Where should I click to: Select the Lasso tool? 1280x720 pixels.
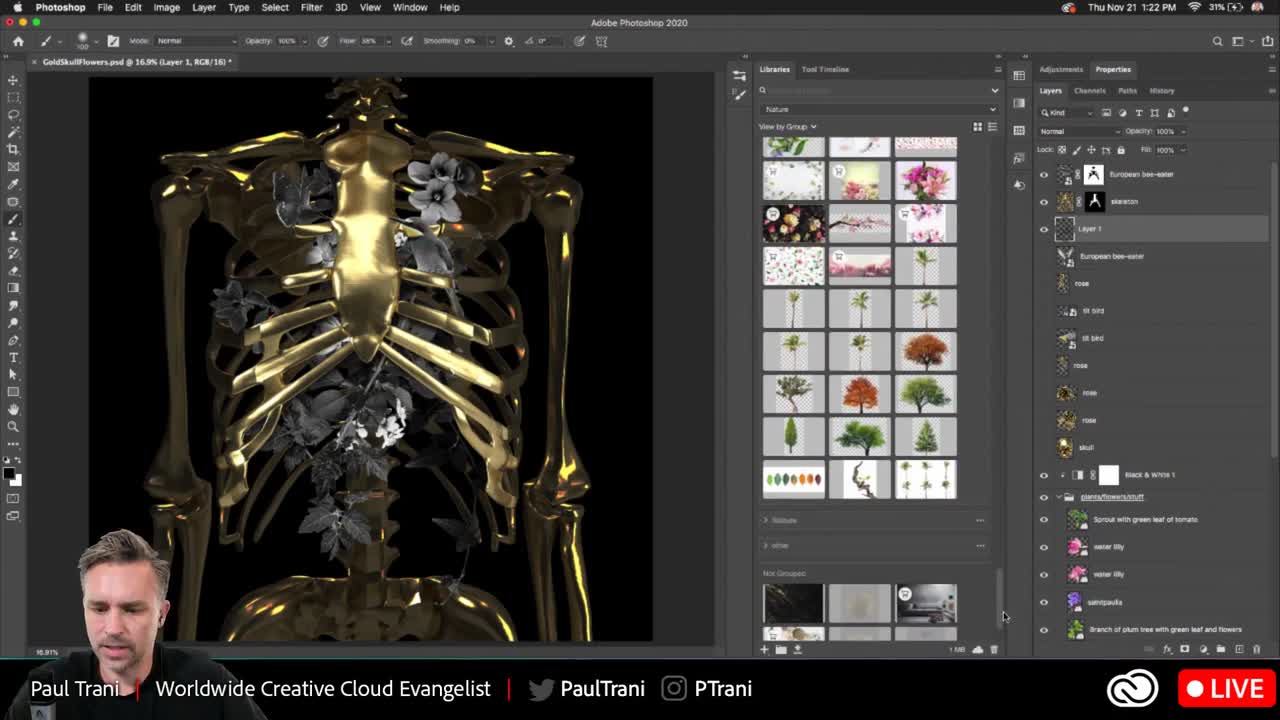tap(13, 114)
